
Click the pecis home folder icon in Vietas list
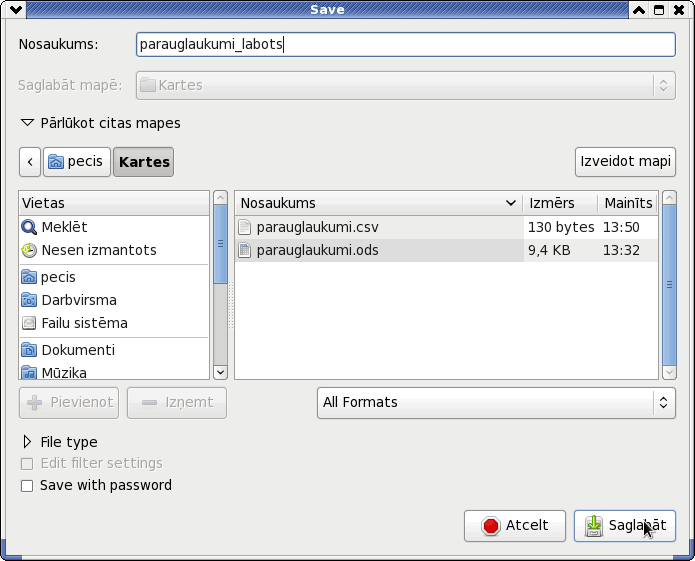click(x=29, y=277)
